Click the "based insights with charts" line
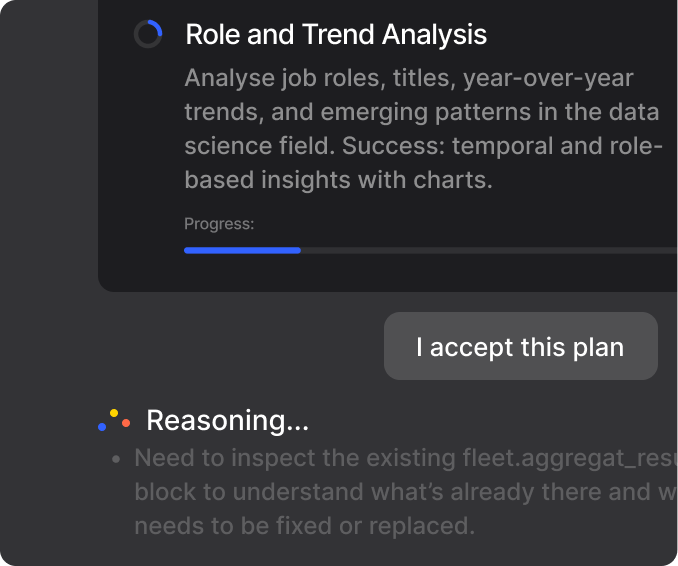The image size is (678, 566). (338, 181)
